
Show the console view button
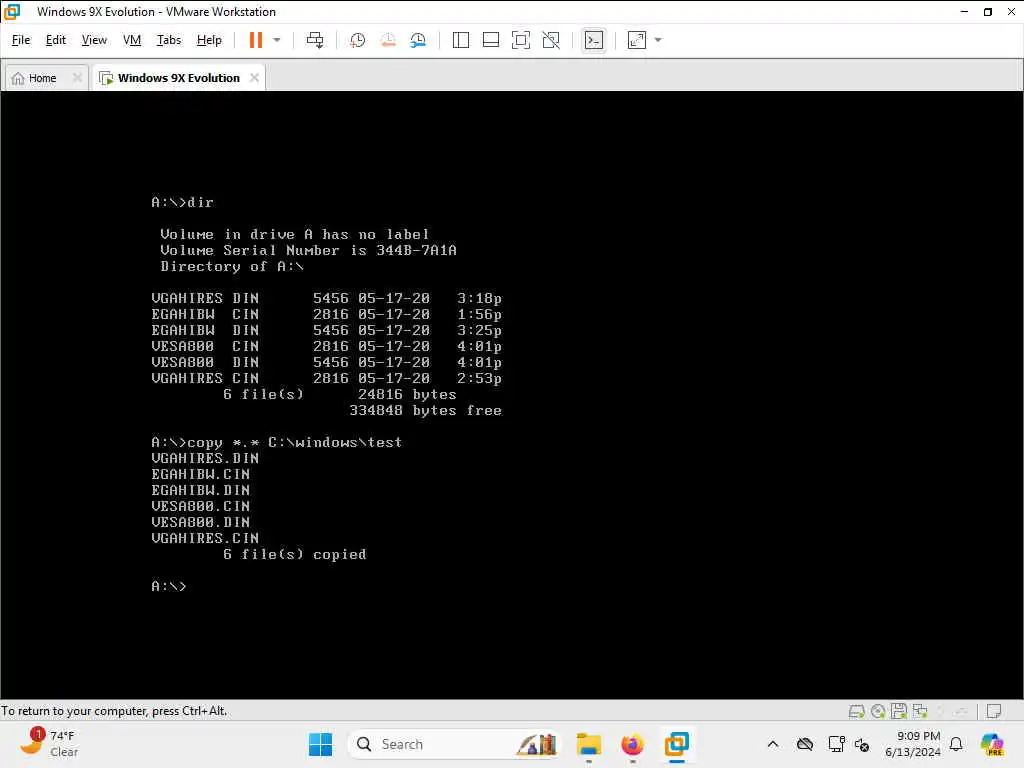(594, 40)
